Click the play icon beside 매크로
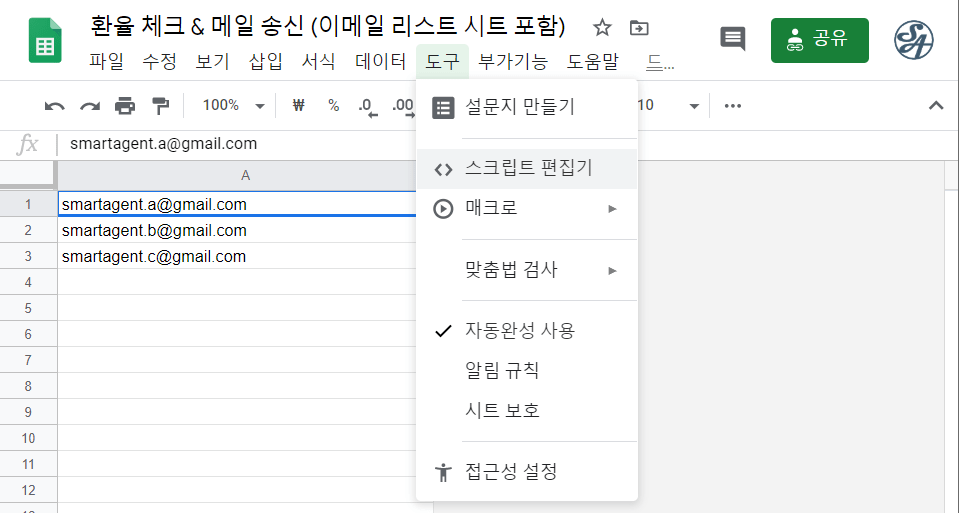 click(x=443, y=209)
